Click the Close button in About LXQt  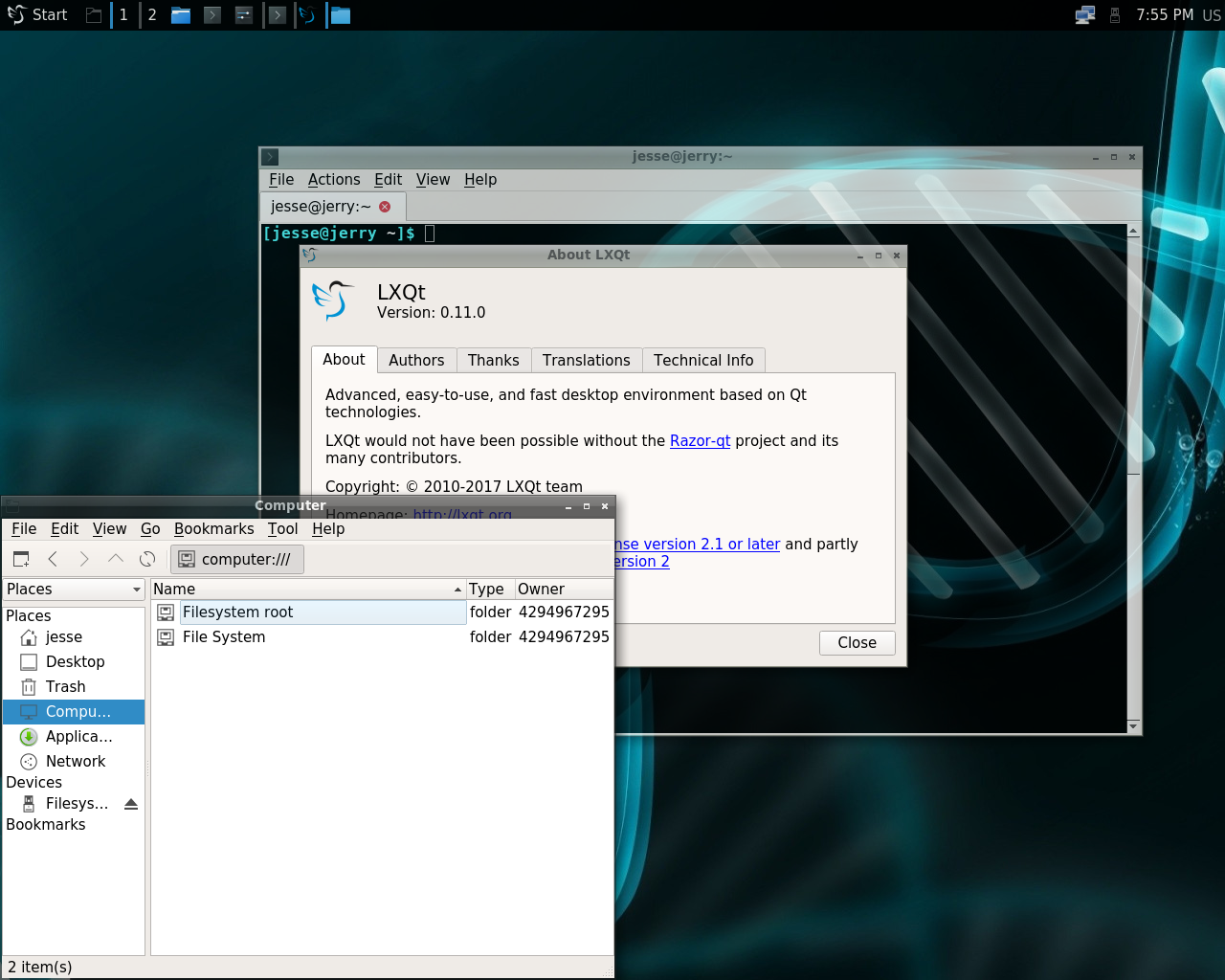point(857,643)
